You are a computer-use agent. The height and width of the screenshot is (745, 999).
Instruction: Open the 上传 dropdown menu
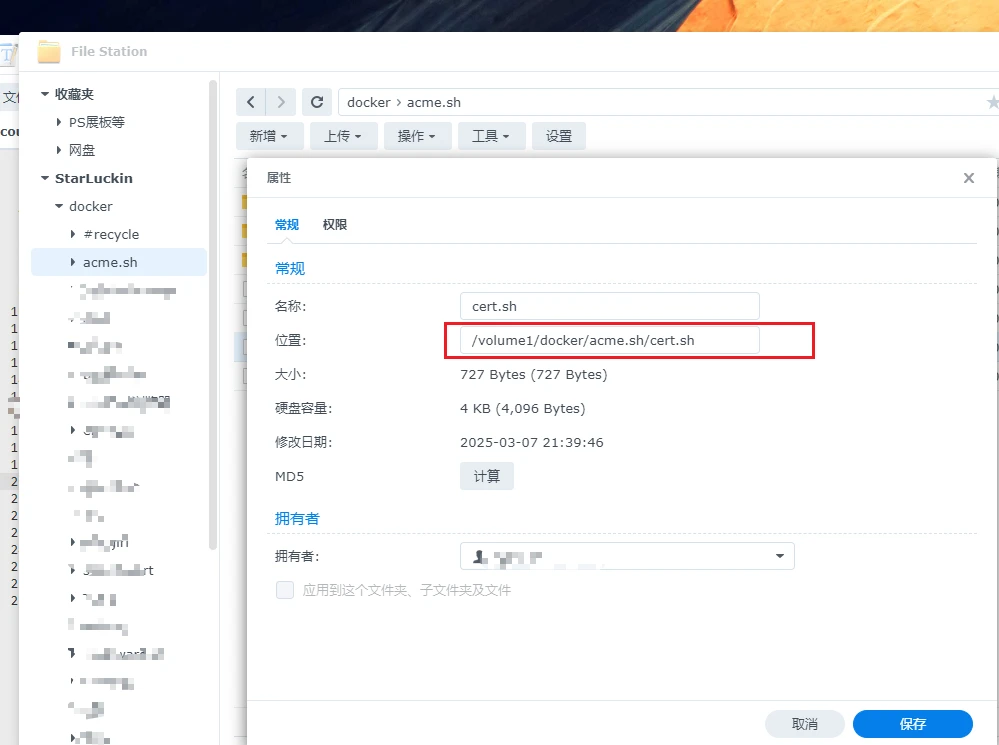point(343,136)
